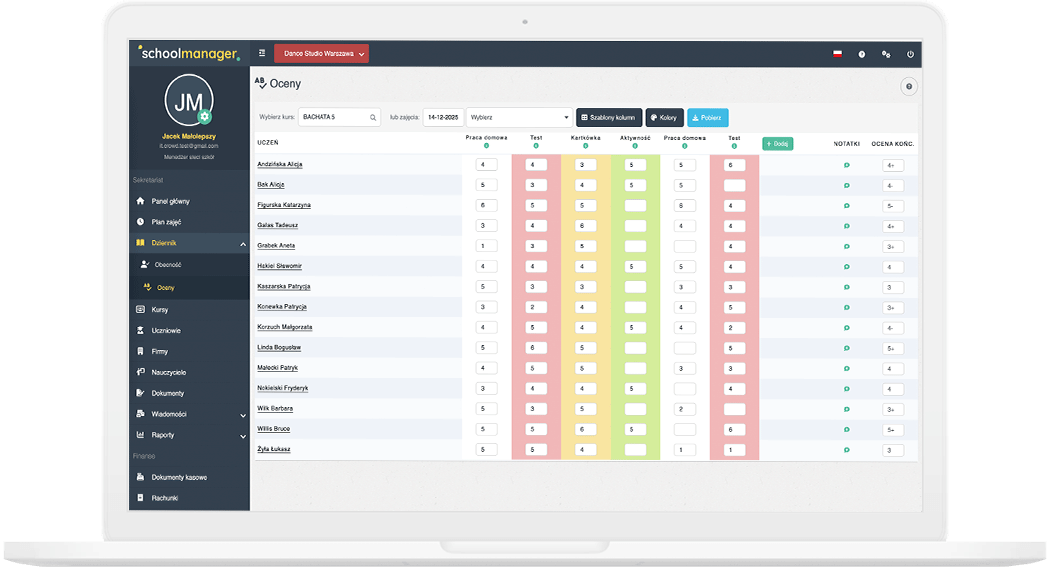Image resolution: width=1050 pixels, height=567 pixels.
Task: Open settings gears icon in top bar
Action: 886,54
